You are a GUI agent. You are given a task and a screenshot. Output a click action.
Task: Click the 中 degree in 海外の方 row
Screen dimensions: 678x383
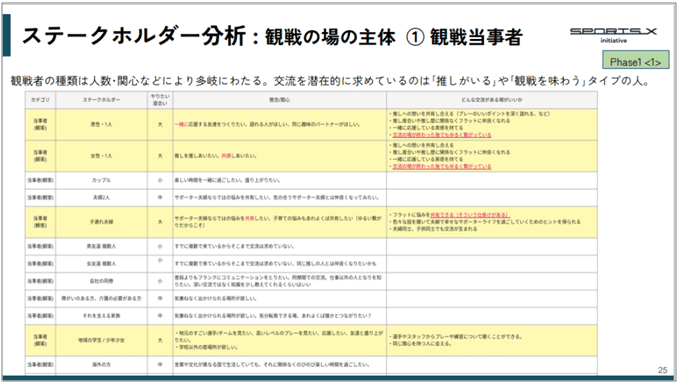click(x=160, y=364)
